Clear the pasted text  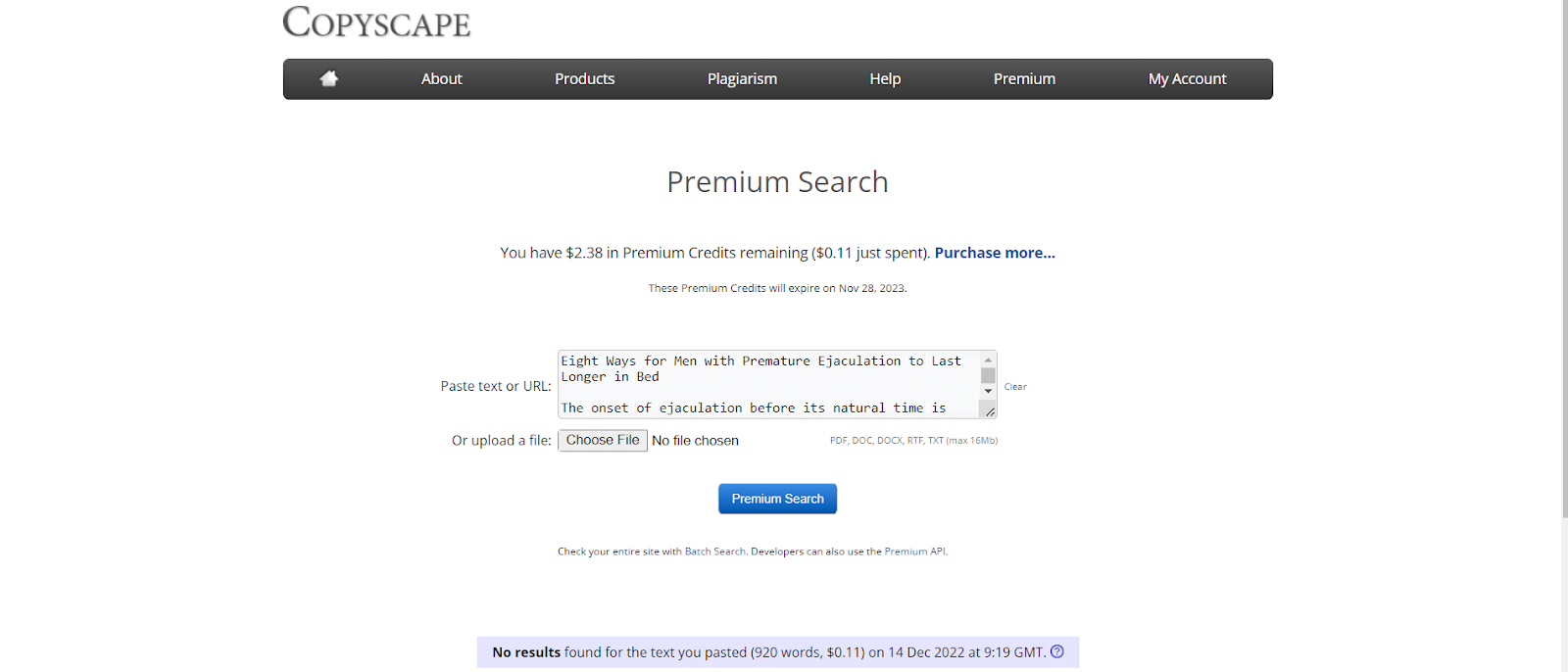1015,387
